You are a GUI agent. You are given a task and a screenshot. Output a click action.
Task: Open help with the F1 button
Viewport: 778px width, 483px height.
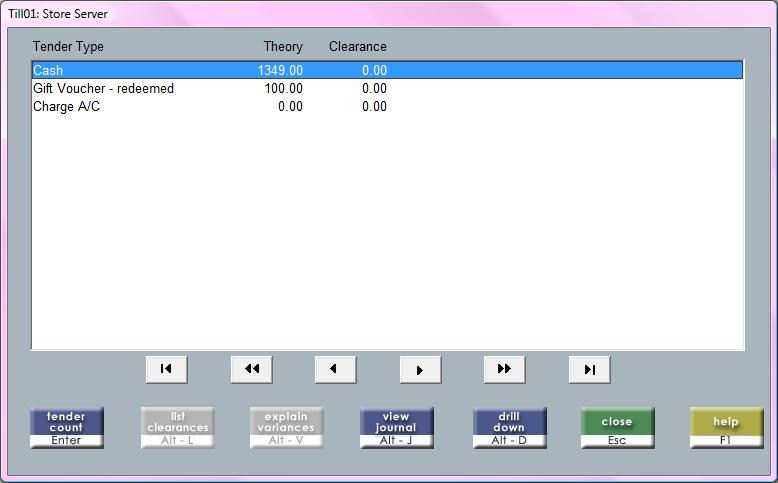(x=726, y=428)
